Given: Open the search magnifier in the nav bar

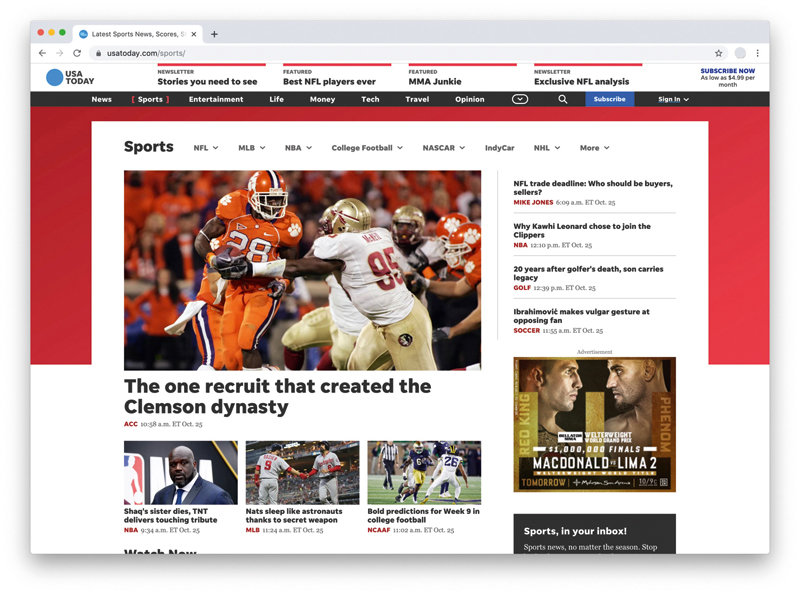Looking at the screenshot, I should (x=562, y=99).
